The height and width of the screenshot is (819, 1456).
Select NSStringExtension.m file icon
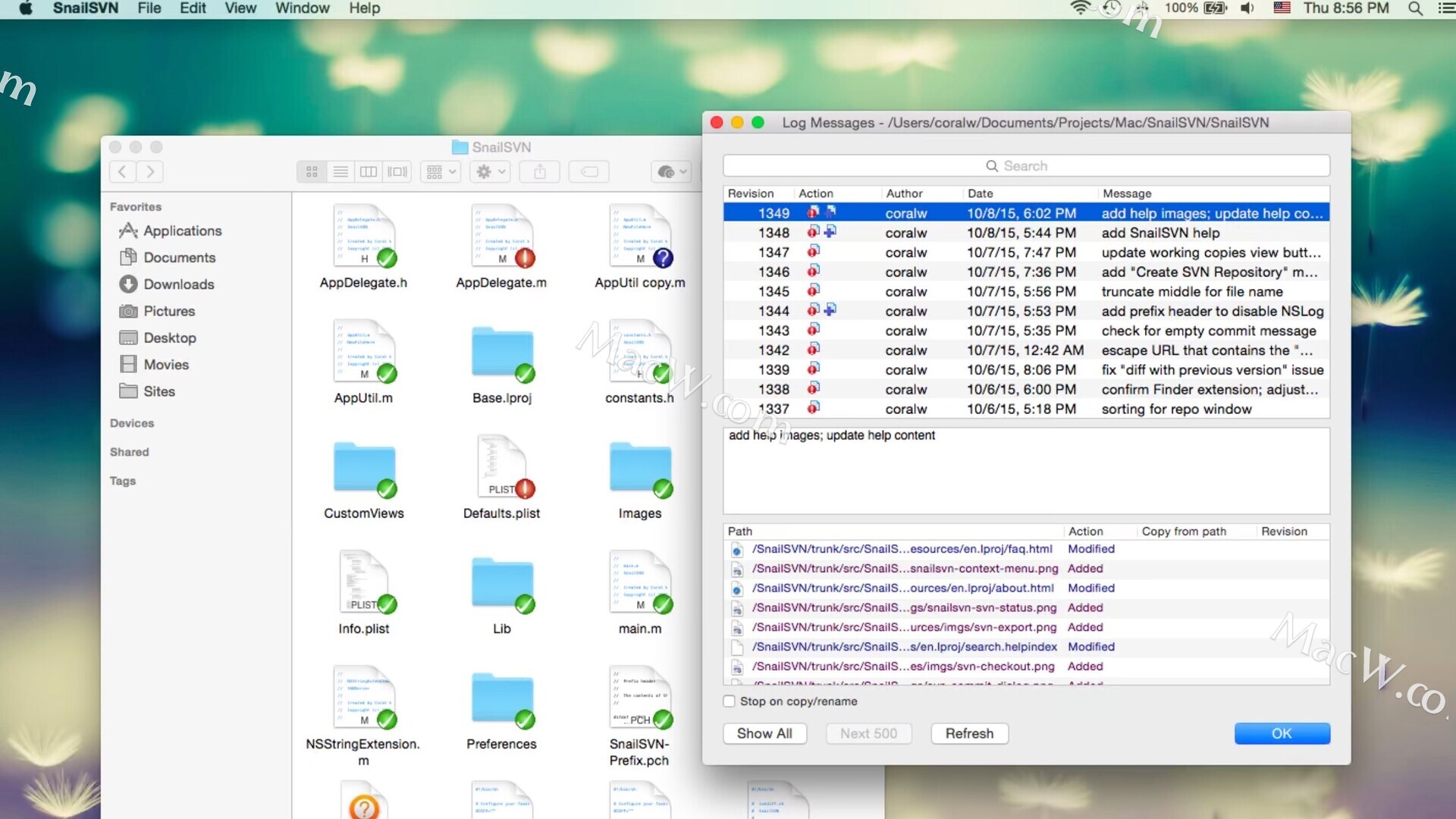364,697
